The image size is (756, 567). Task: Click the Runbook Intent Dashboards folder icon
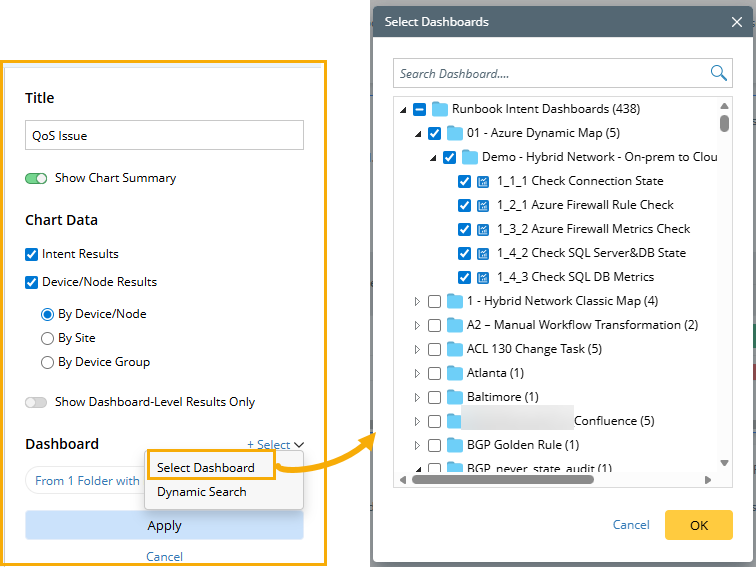pyautogui.click(x=440, y=109)
